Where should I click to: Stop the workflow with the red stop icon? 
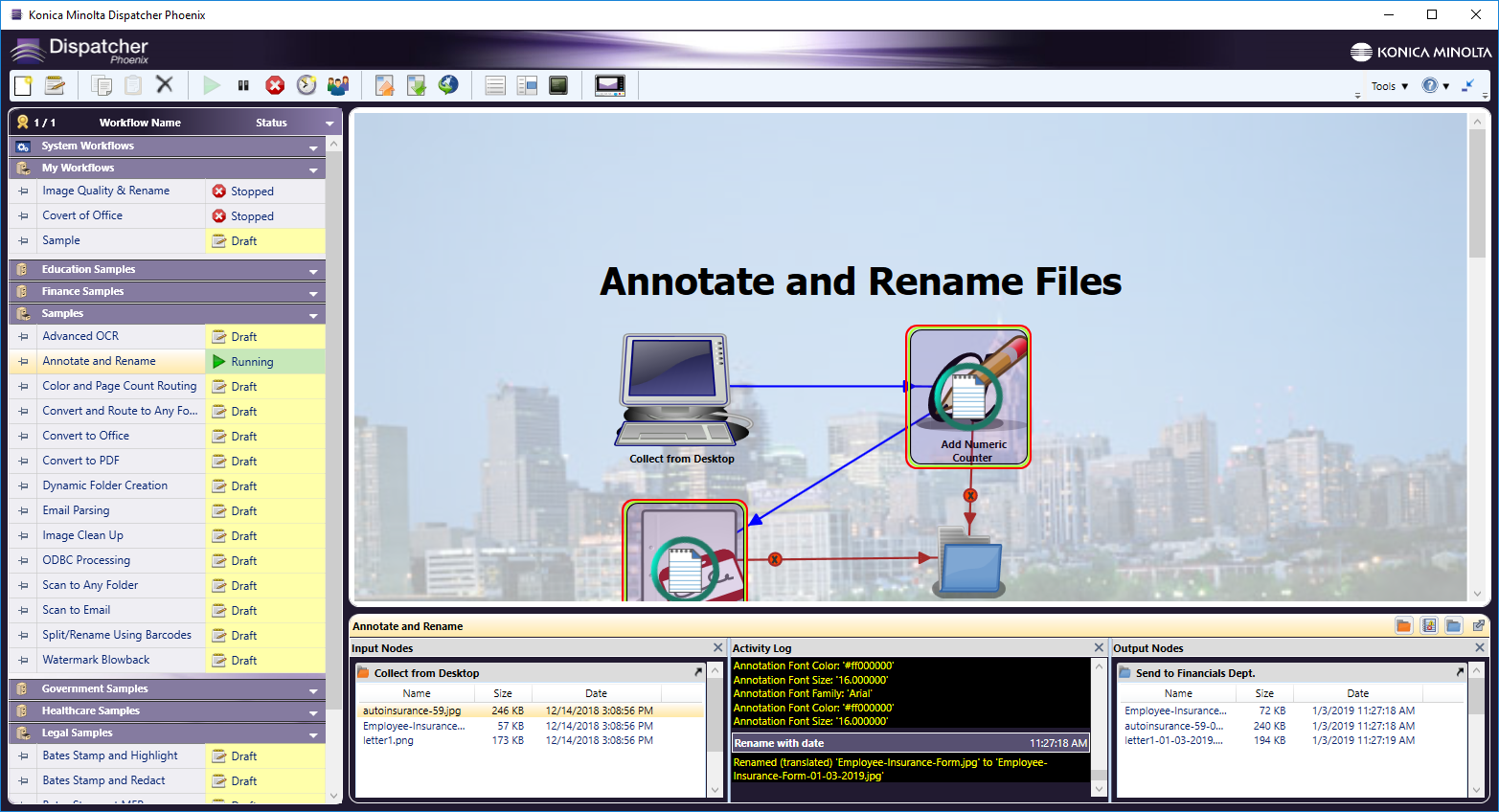point(275,85)
